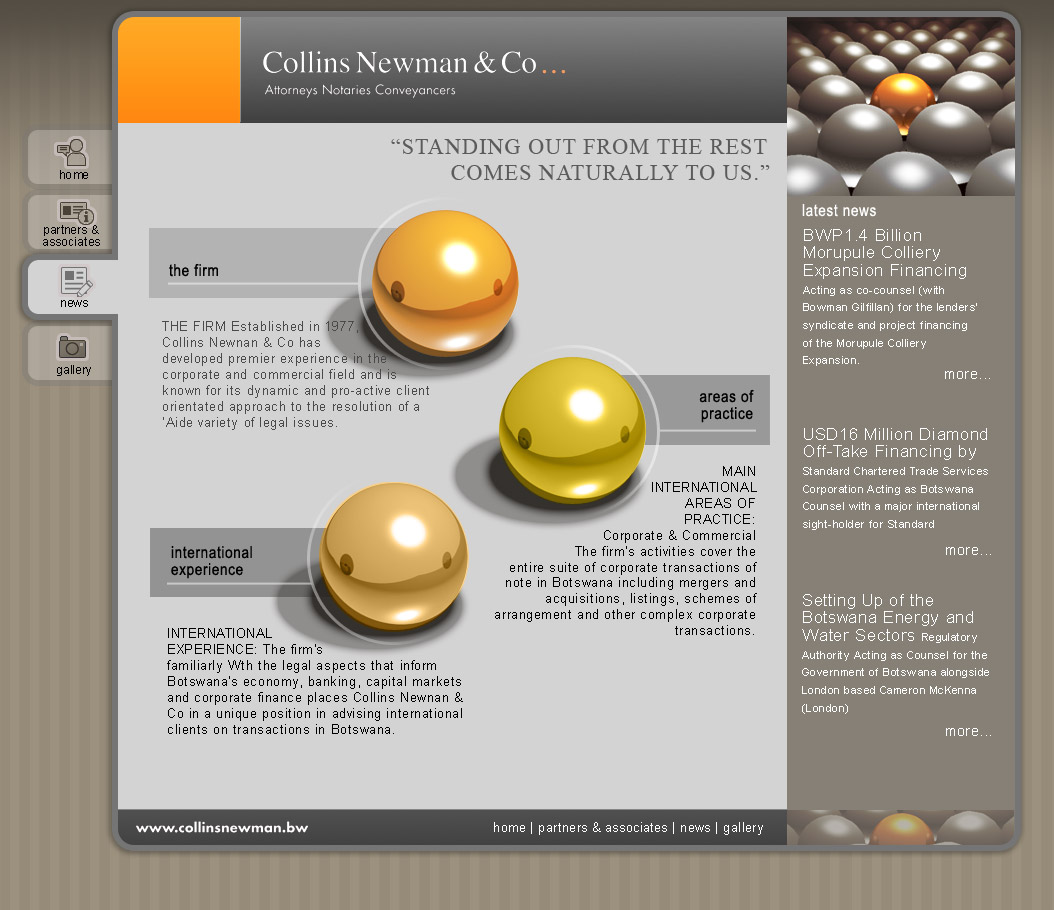Read more on Morupule Colliery financing
Screen dimensions: 1054x910
967,375
